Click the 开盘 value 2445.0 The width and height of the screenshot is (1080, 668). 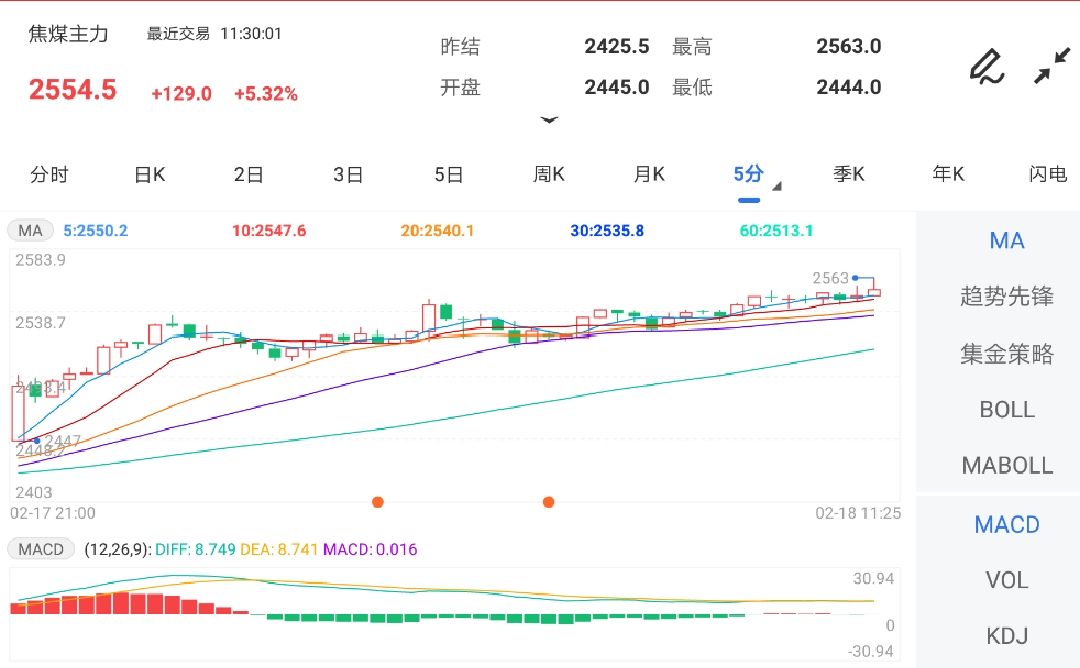click(616, 87)
